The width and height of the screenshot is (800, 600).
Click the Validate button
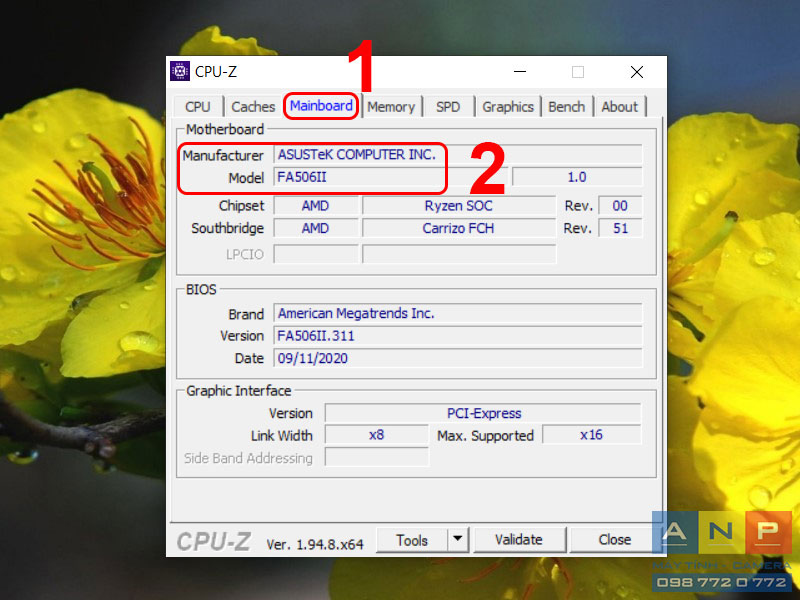[519, 539]
